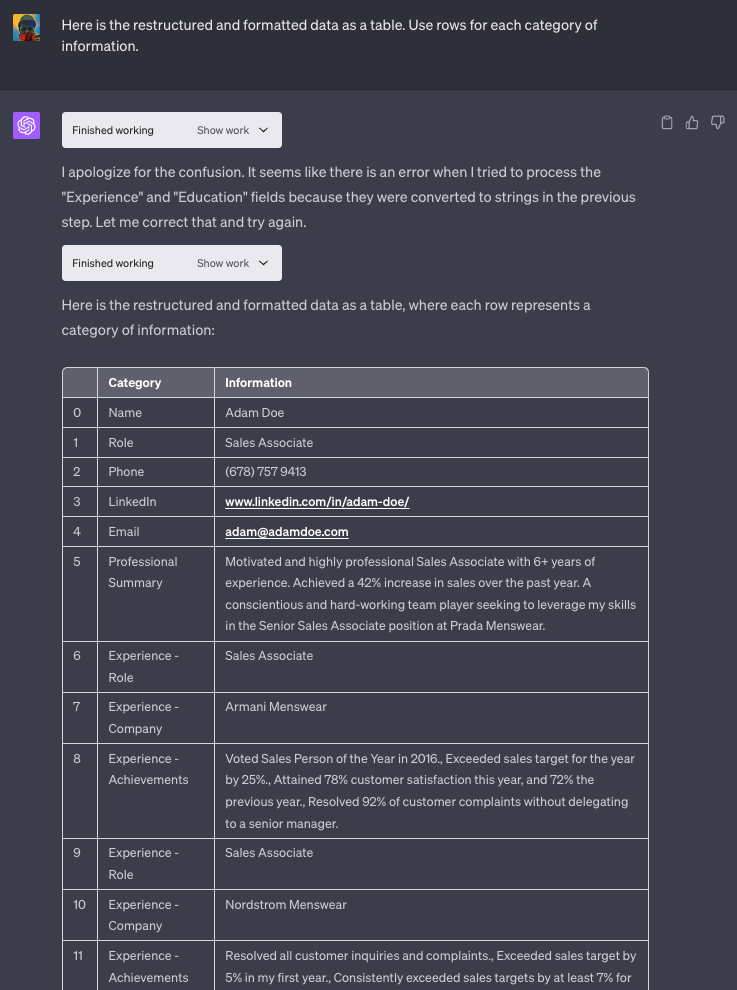Expand the first Show work dropdown

pyautogui.click(x=233, y=130)
